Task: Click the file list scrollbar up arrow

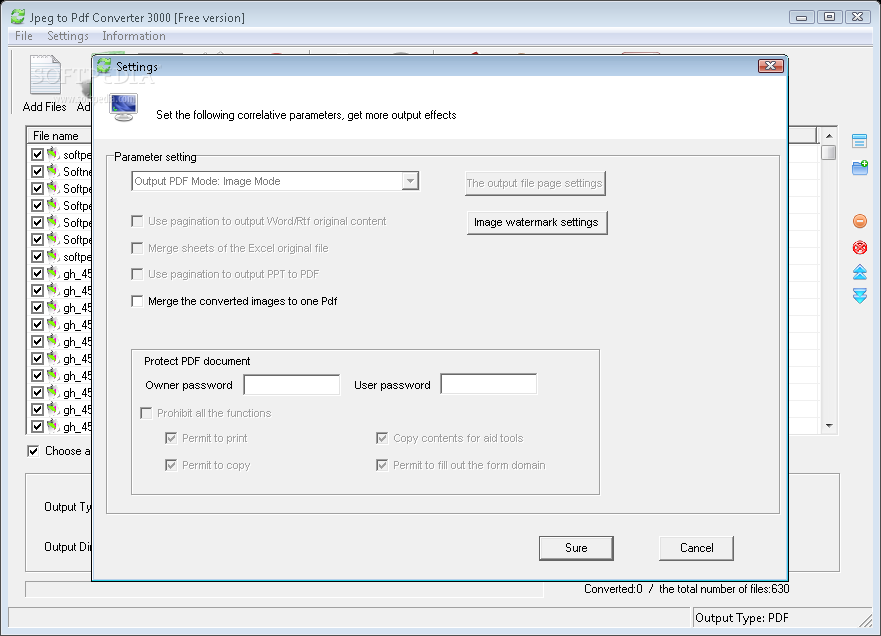Action: (829, 136)
